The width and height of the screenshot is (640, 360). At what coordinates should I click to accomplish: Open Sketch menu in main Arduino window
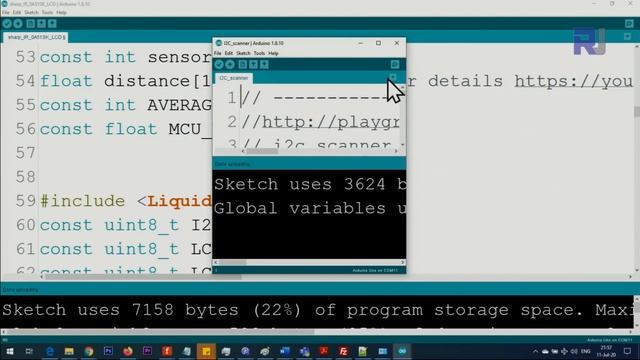[31, 13]
